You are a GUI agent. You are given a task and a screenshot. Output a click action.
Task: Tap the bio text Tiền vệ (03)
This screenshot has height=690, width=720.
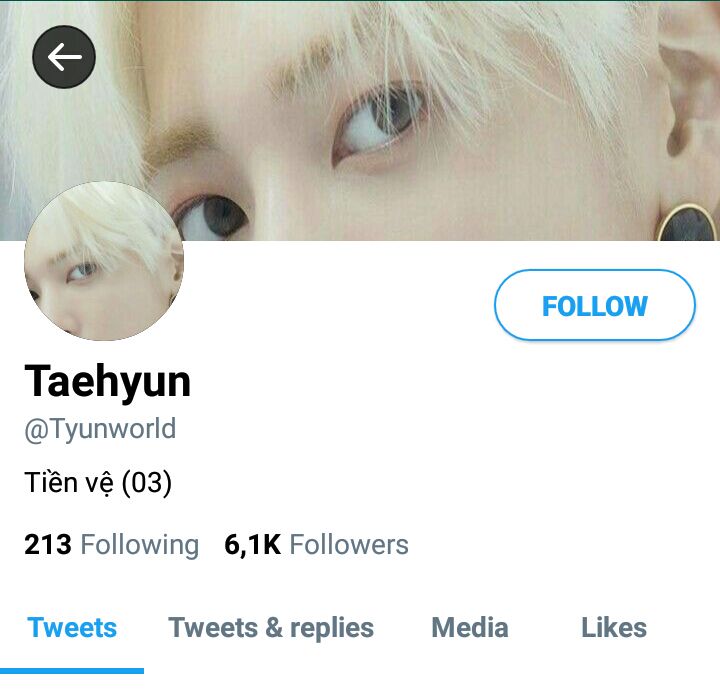click(98, 483)
